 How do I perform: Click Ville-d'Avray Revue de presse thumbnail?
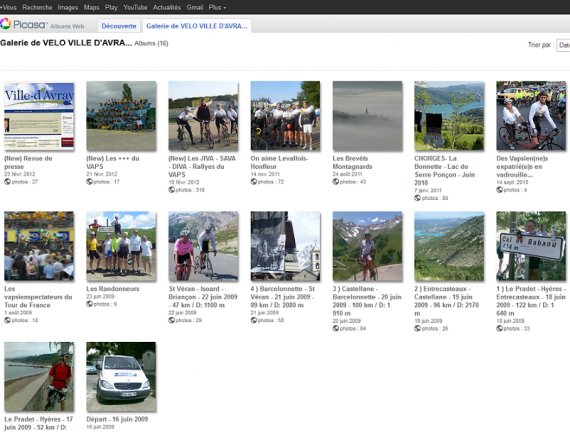(39, 116)
